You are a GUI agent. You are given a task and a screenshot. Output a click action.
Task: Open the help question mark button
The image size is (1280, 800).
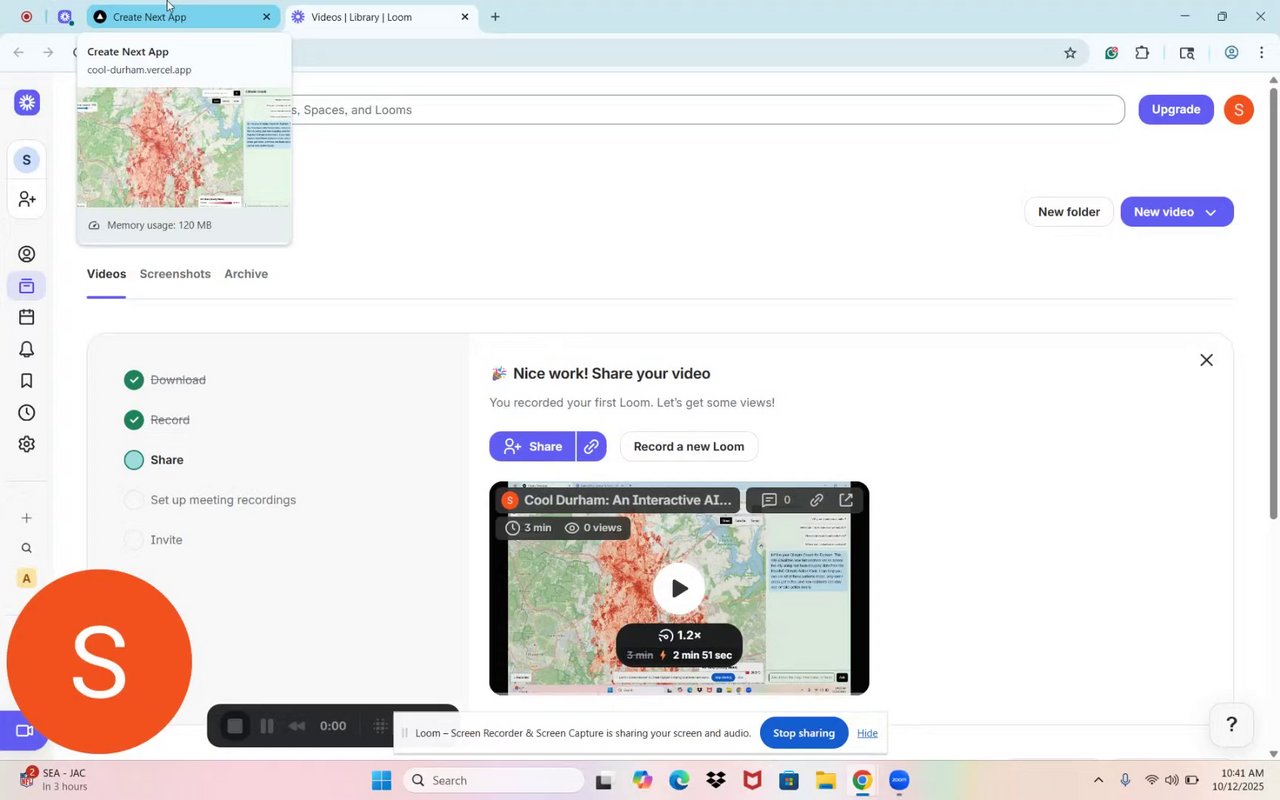1232,725
